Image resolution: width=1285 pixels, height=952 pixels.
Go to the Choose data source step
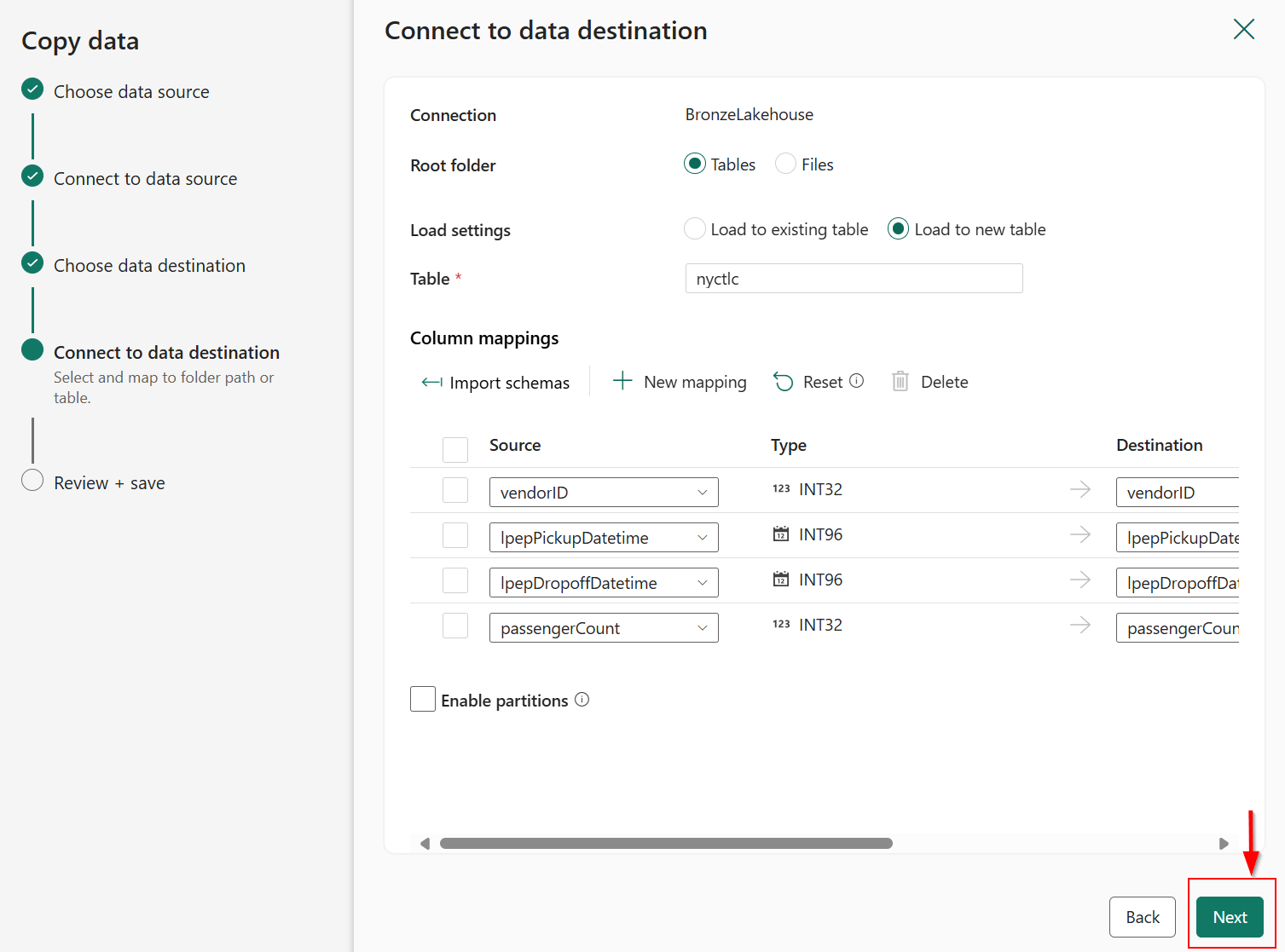(131, 91)
